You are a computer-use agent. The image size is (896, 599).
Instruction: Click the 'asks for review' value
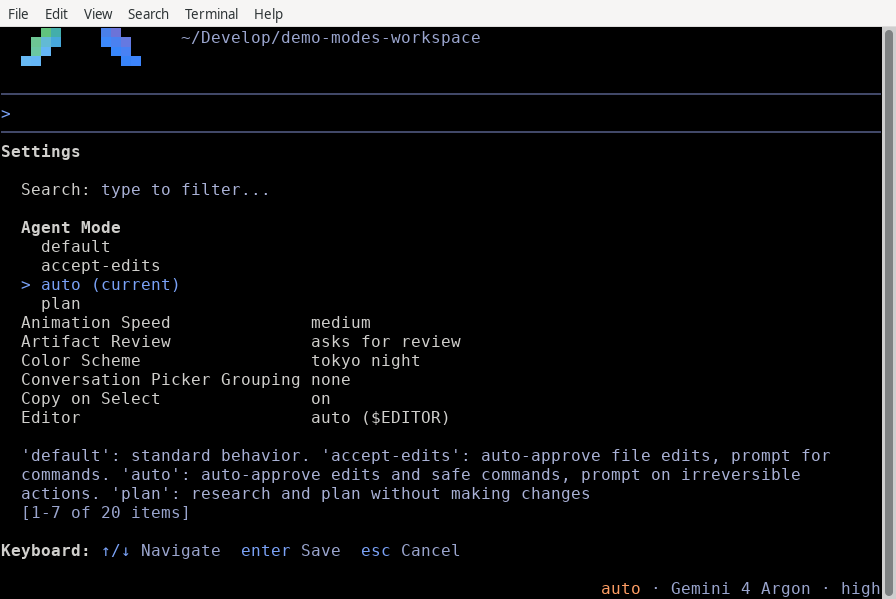click(x=386, y=342)
